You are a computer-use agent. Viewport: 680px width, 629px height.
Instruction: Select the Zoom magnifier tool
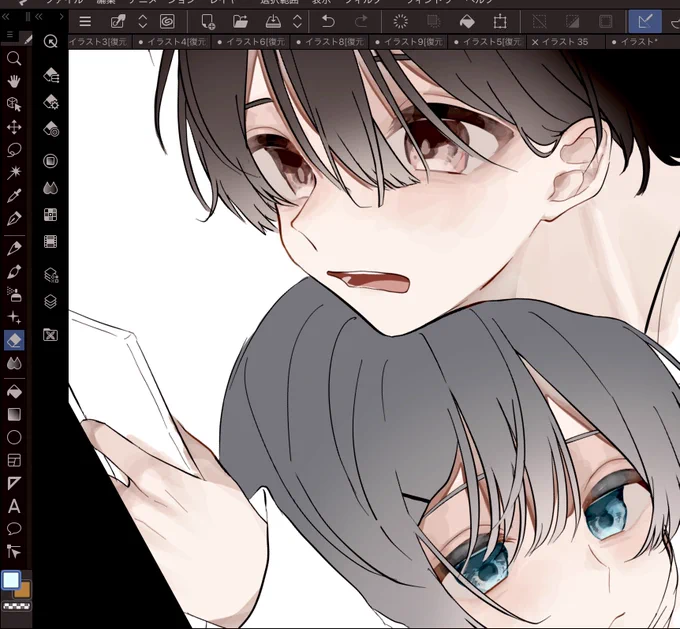coord(14,58)
